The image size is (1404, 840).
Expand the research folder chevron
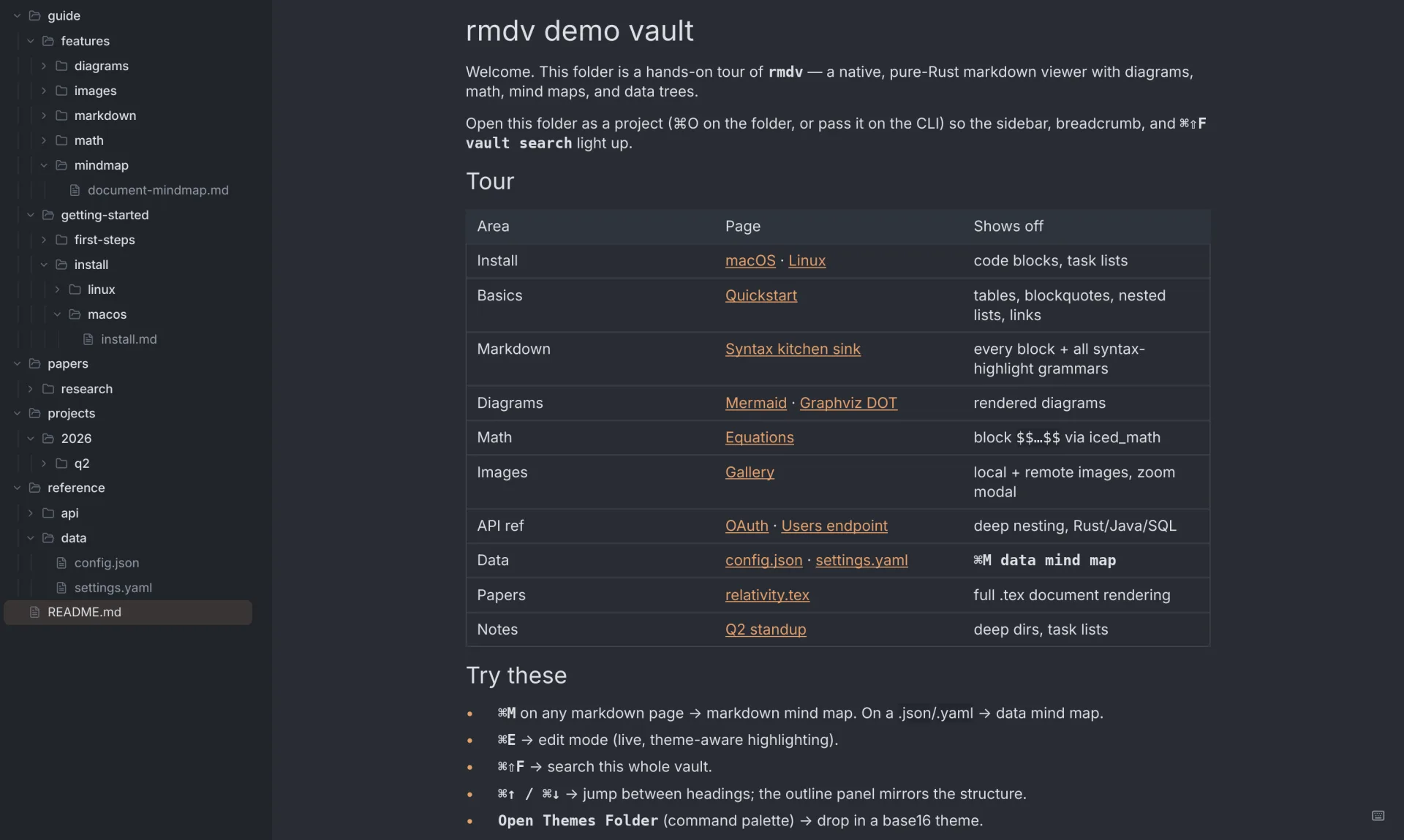(31, 389)
